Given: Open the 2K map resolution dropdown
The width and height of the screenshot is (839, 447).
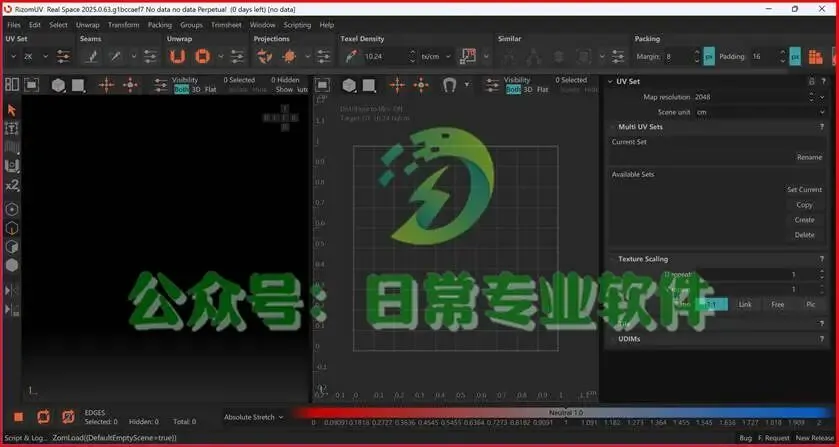Looking at the screenshot, I should pyautogui.click(x=36, y=56).
